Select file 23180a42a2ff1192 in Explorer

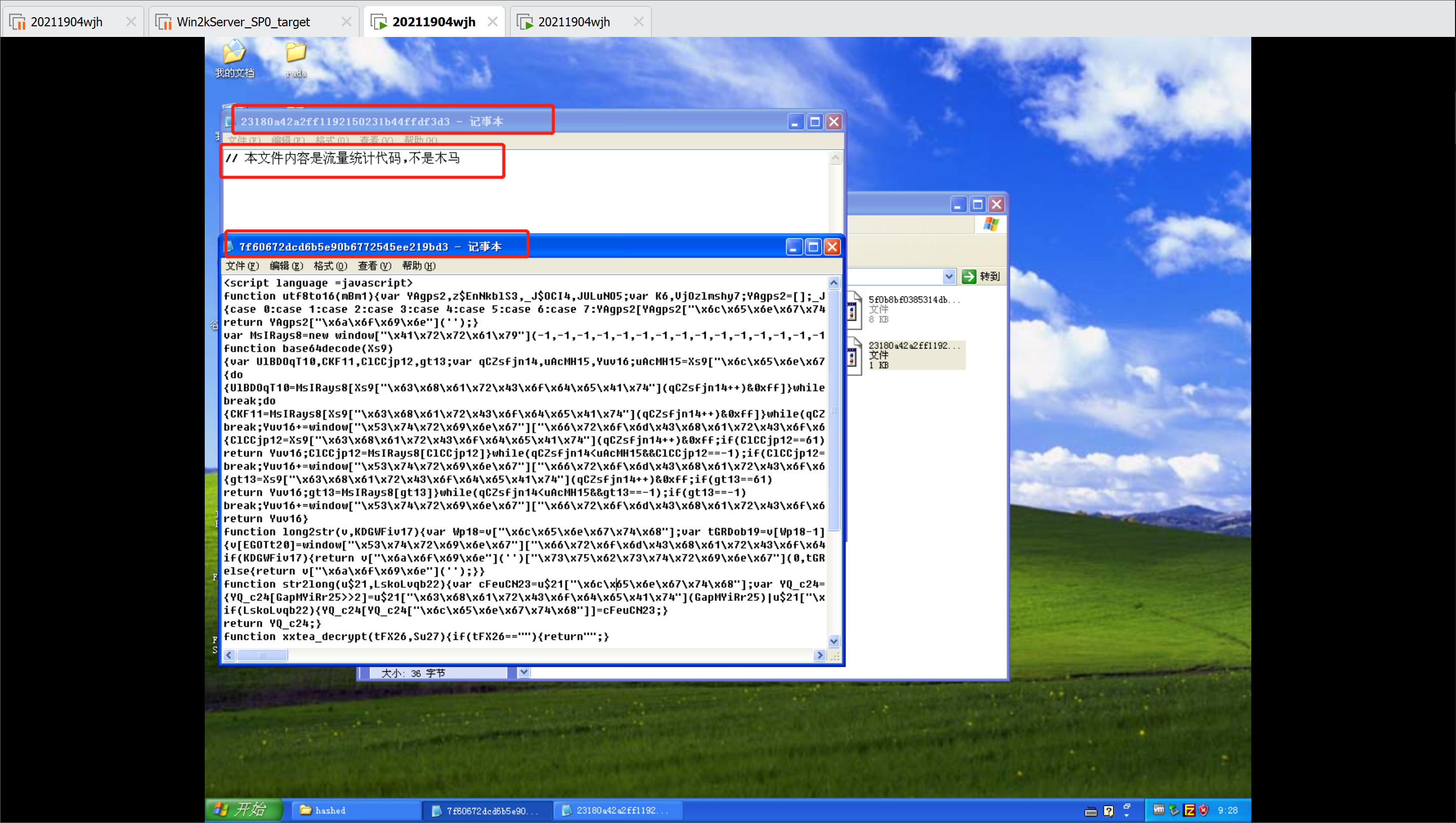[x=905, y=355]
